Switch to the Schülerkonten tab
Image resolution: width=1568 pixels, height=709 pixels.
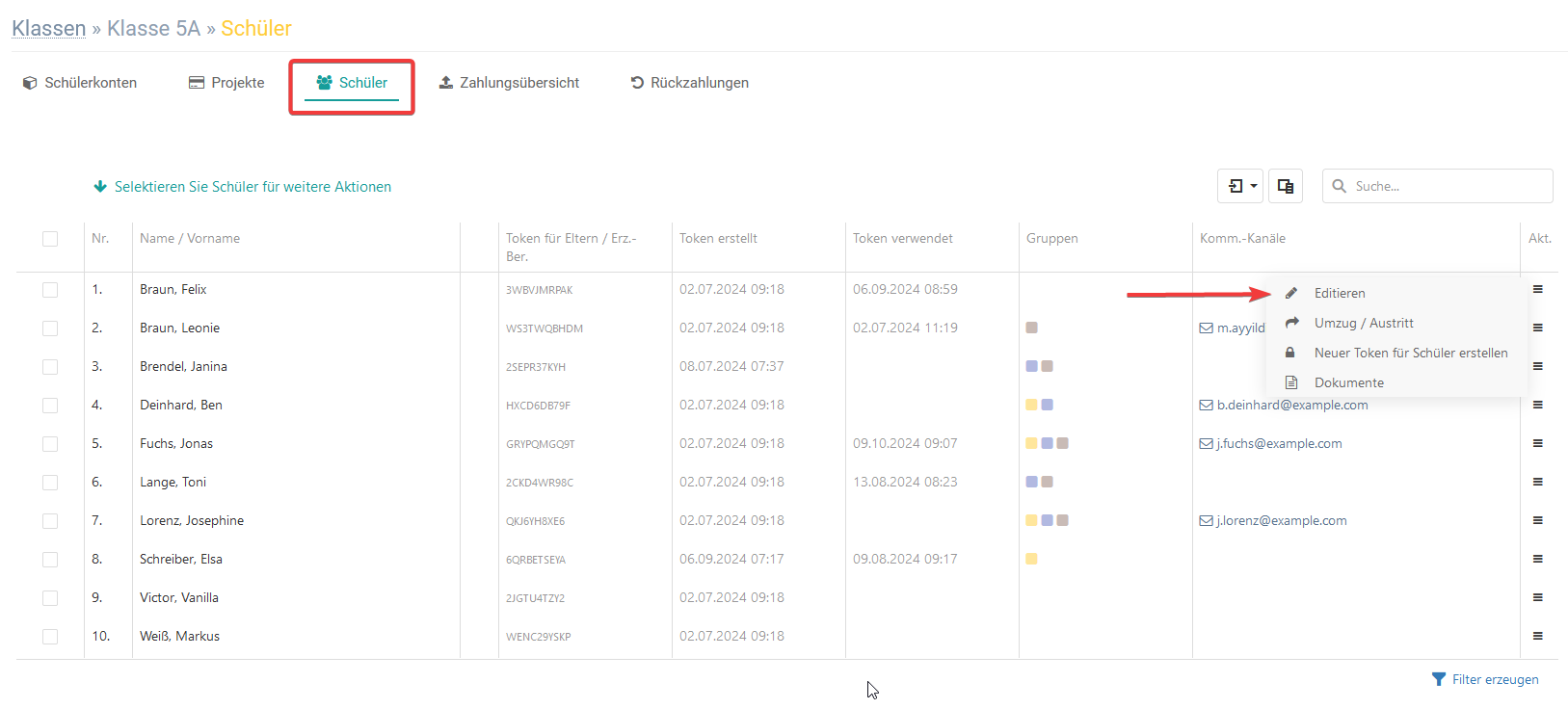80,83
